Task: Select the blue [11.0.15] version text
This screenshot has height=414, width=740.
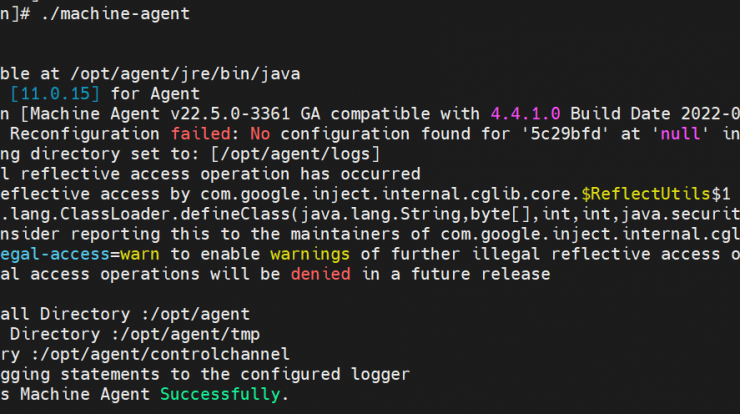Action: click(55, 94)
